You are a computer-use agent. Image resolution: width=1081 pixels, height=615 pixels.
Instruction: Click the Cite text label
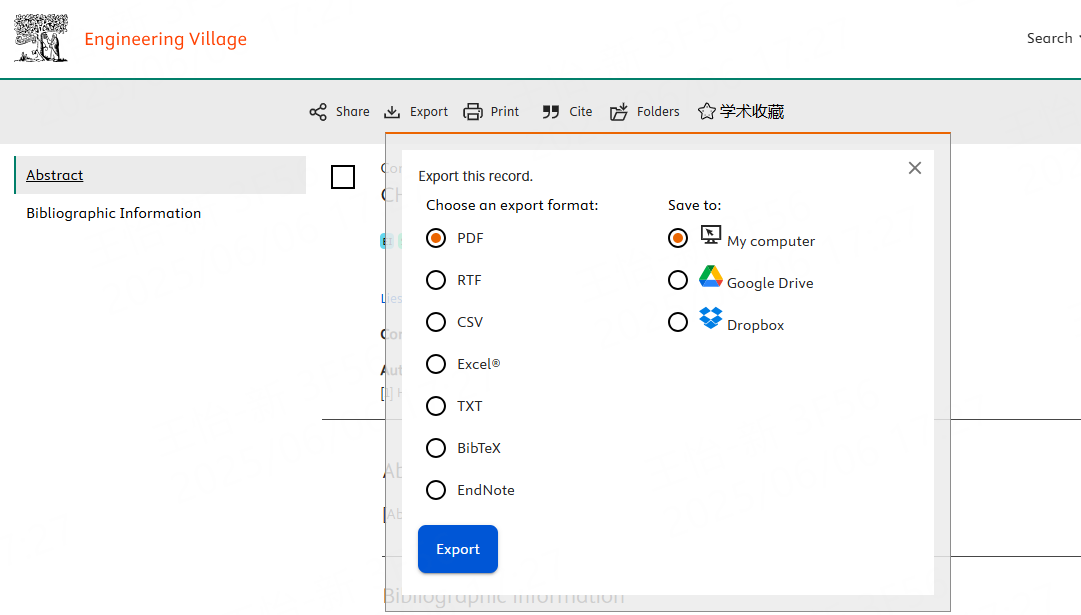point(580,112)
